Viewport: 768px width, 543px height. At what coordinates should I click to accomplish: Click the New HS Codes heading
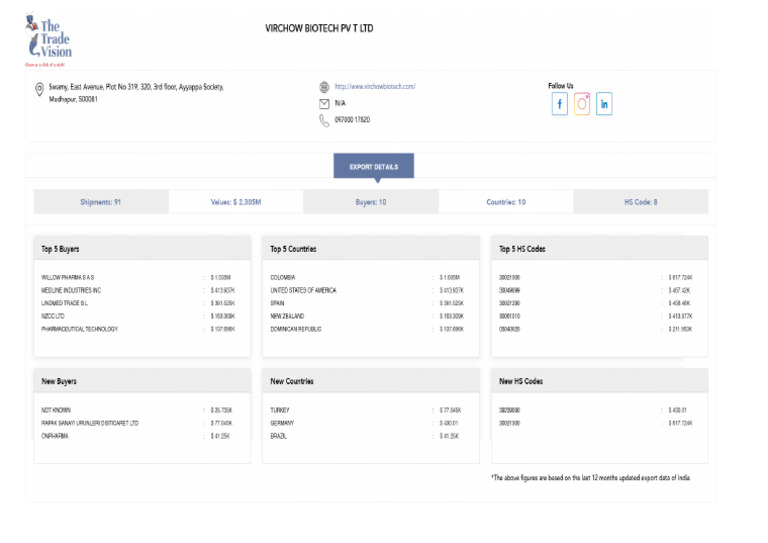tap(521, 381)
